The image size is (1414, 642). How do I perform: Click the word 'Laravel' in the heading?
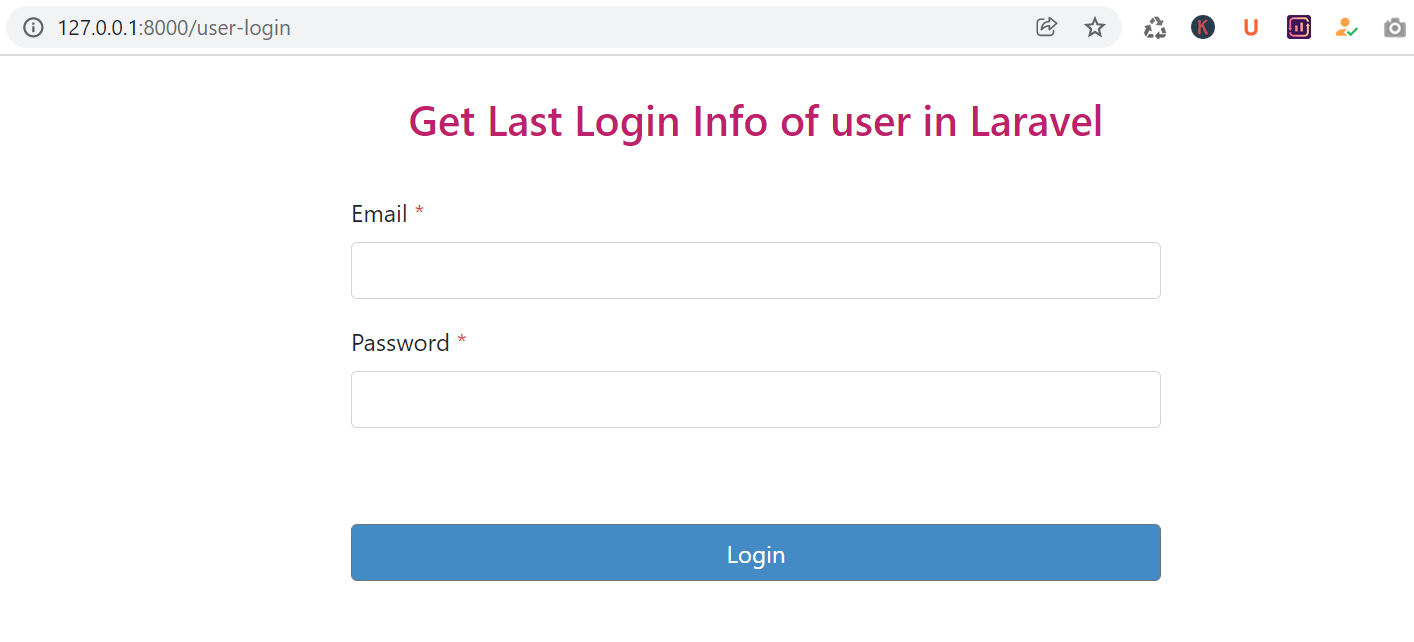click(x=1036, y=122)
